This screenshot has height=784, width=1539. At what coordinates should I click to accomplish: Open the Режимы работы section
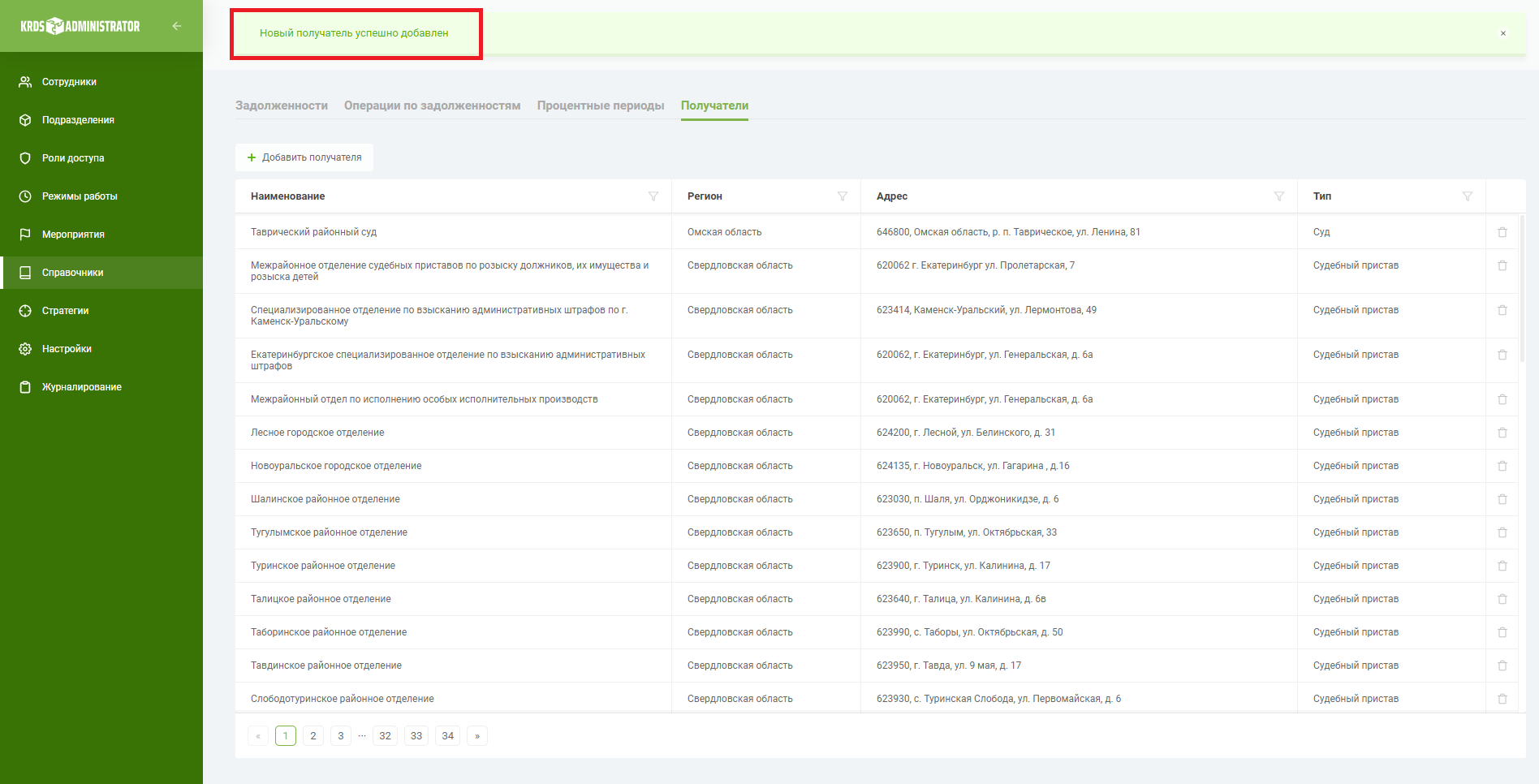pyautogui.click(x=101, y=196)
